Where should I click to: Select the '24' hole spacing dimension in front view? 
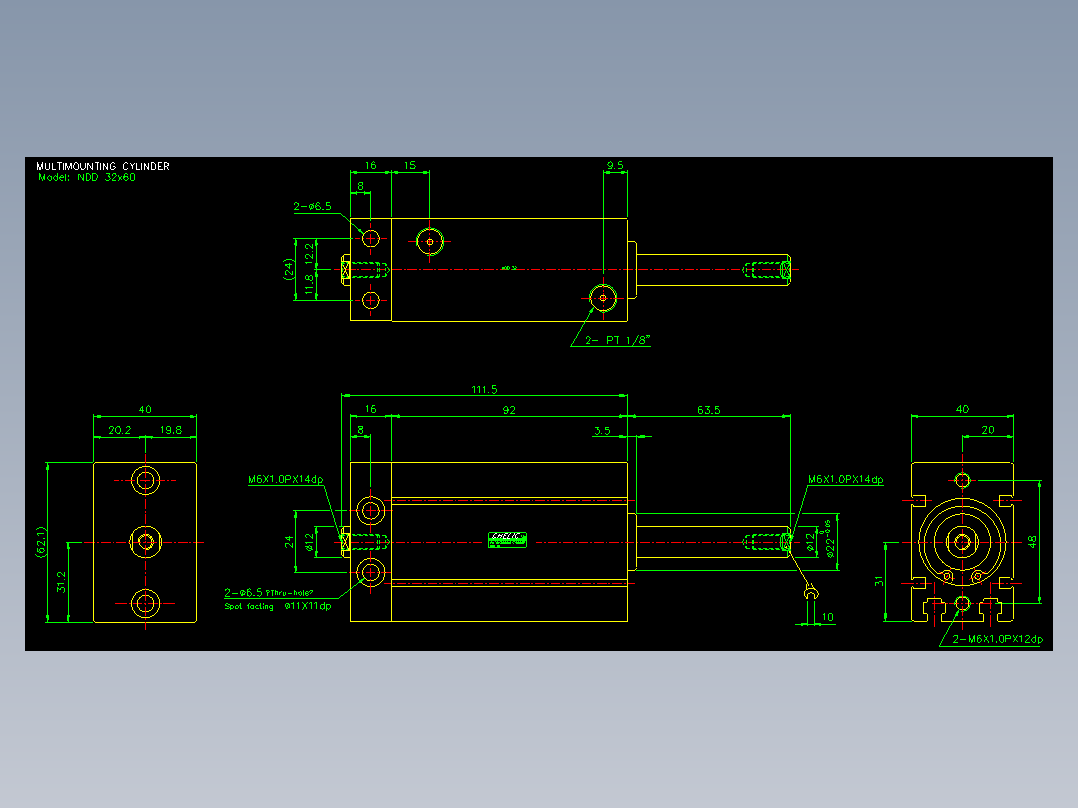(x=289, y=541)
